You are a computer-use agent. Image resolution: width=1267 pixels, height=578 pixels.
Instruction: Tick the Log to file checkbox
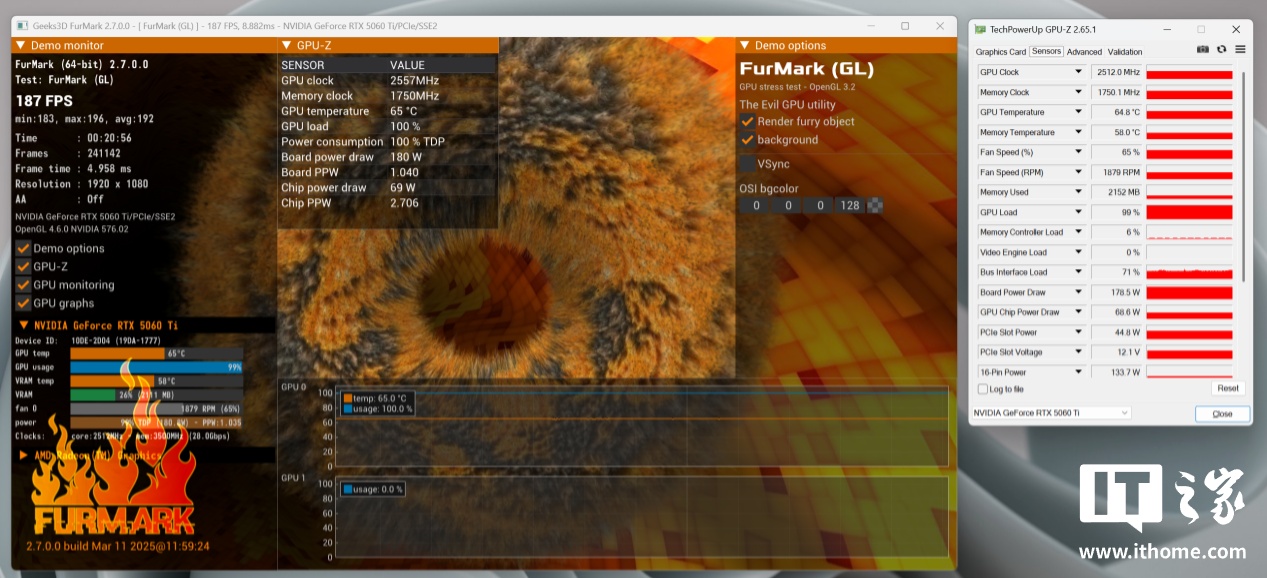click(x=982, y=389)
